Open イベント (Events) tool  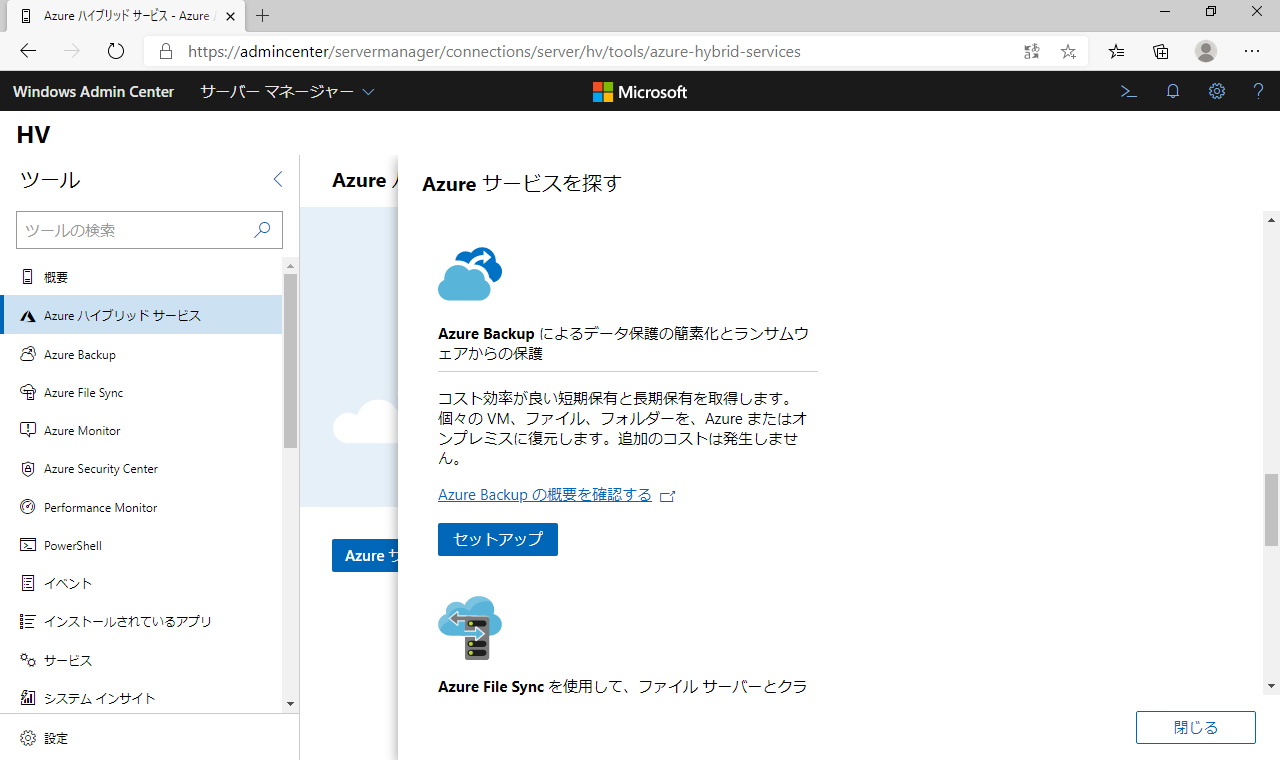tap(141, 583)
